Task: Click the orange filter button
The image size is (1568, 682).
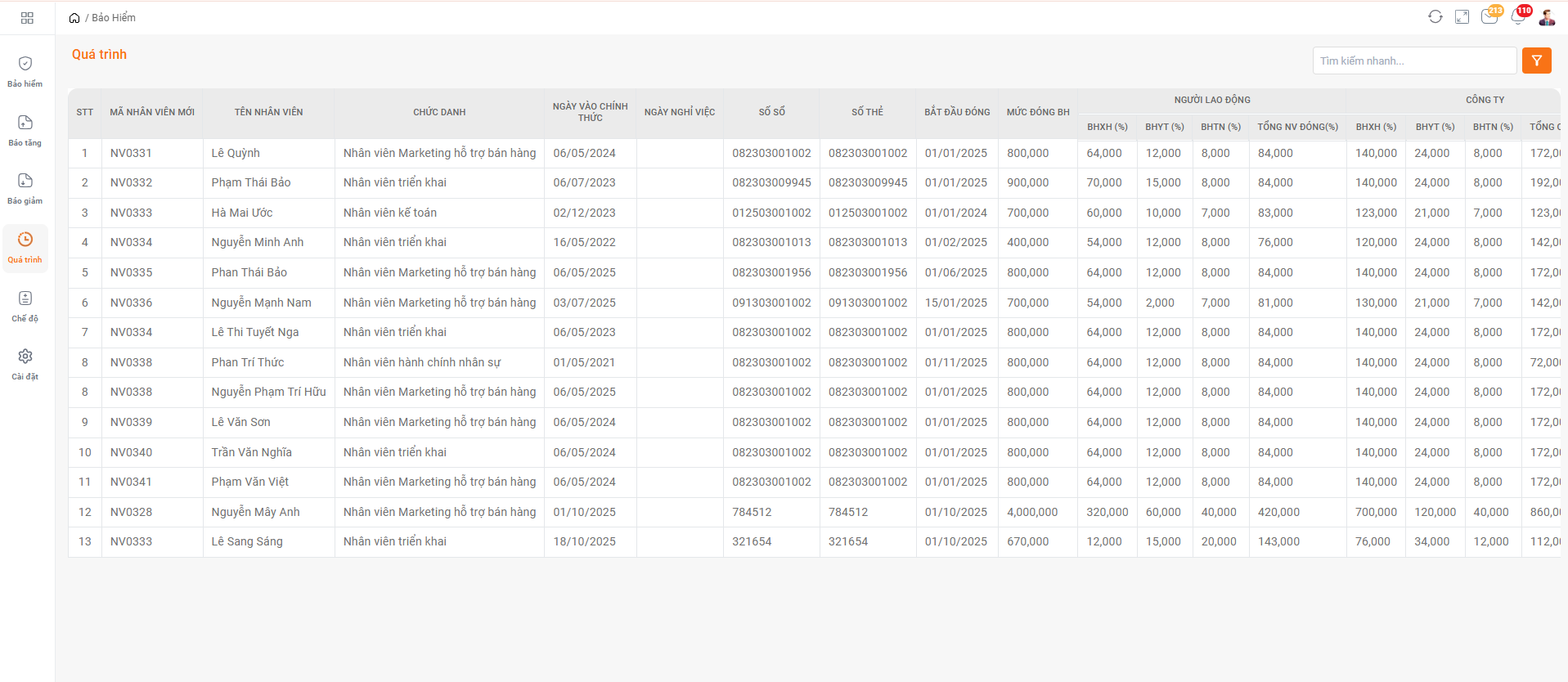Action: pyautogui.click(x=1536, y=61)
